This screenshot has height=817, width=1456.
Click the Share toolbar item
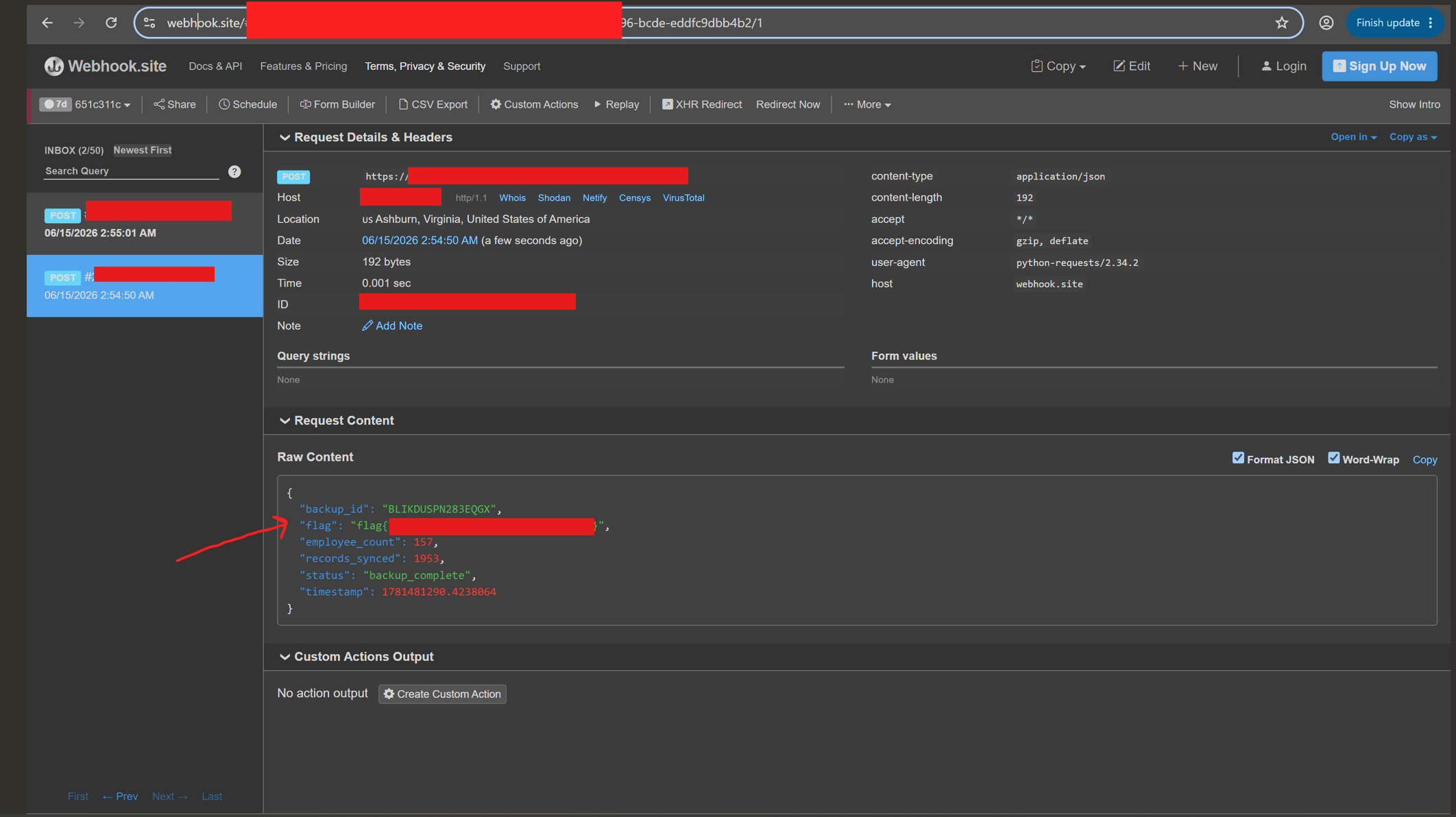click(x=175, y=104)
